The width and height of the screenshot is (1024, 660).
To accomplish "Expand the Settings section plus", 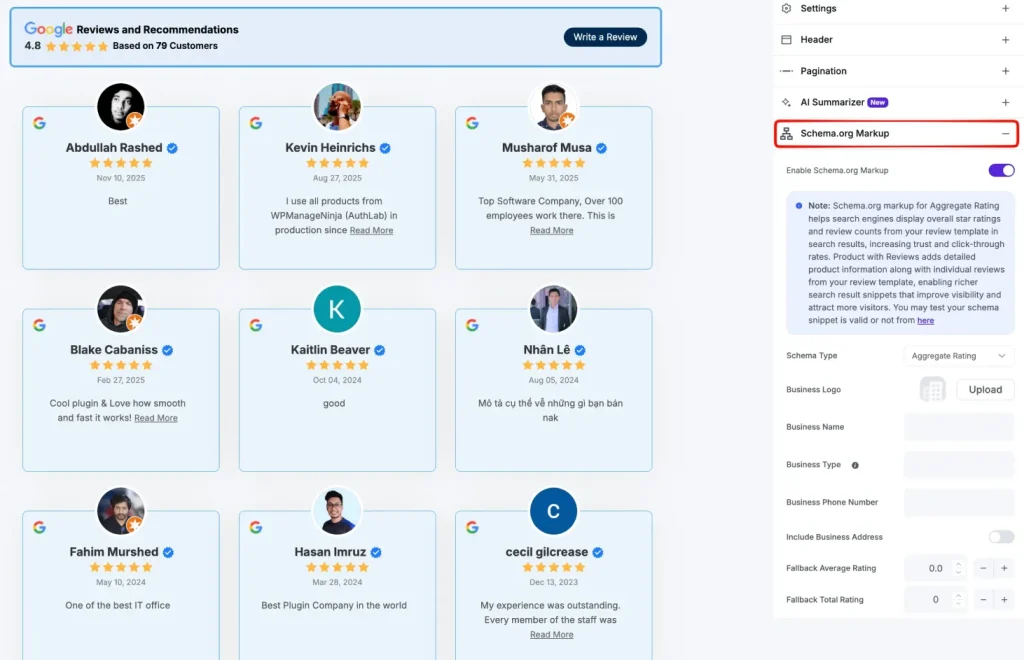I will pos(1005,8).
